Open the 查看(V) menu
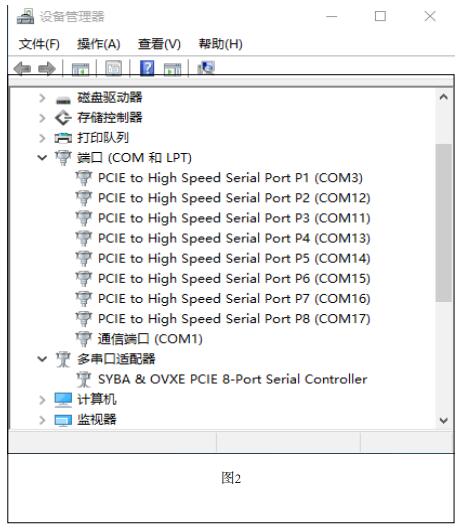This screenshot has width=461, height=529. pos(159,44)
